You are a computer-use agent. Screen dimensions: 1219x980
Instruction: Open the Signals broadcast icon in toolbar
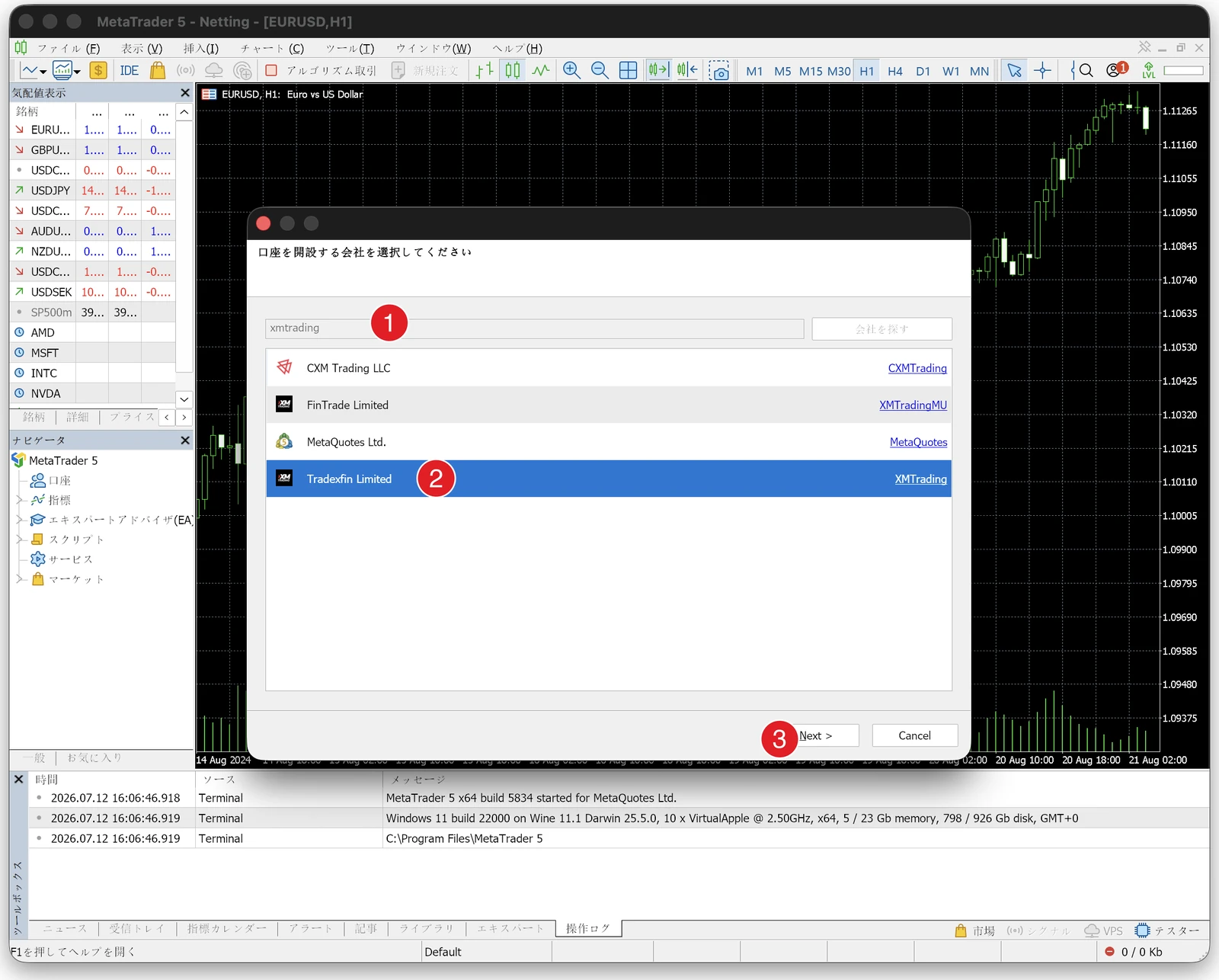[x=185, y=71]
